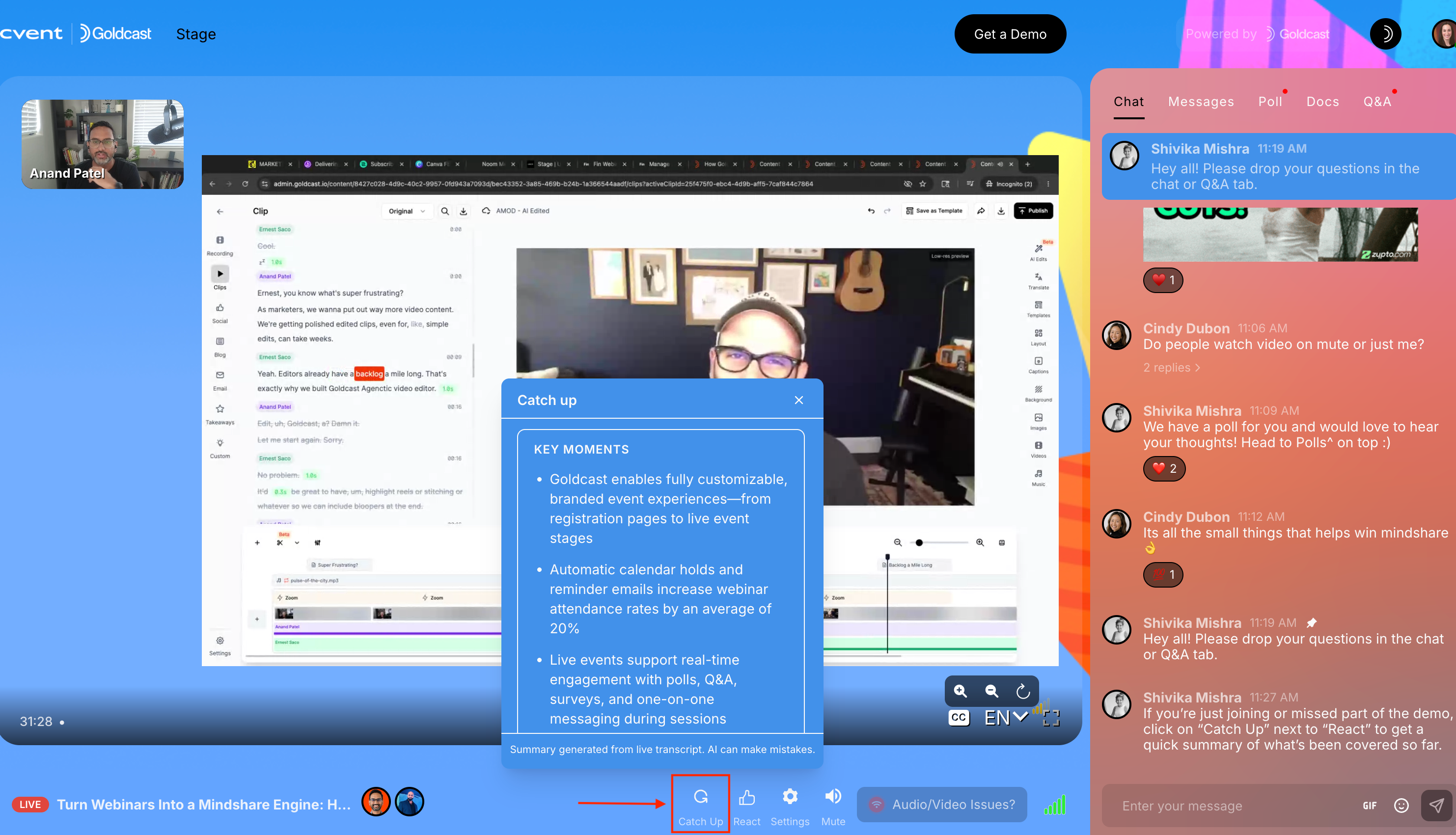Screen dimensions: 1456x835
Task: Send the chat message
Action: pos(1436,805)
